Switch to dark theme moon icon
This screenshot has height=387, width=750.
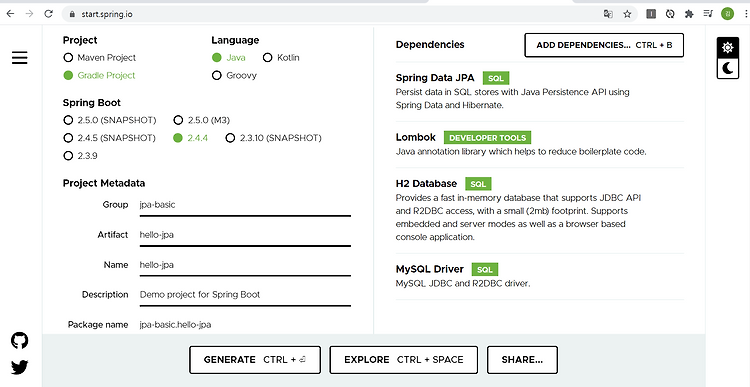point(728,68)
